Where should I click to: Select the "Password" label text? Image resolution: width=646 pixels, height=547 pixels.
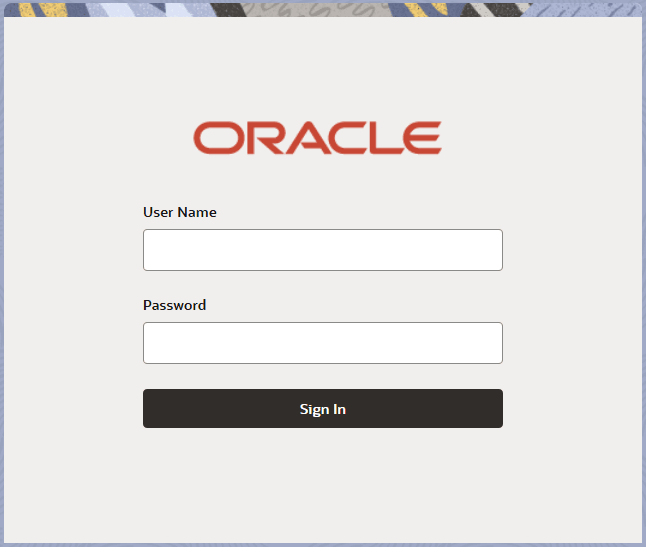[174, 305]
